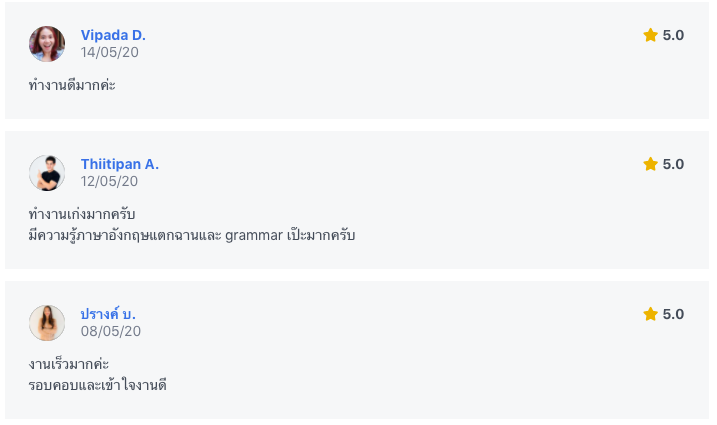
Task: Select the review text ทำงานดีมากค่ะ
Action: coord(72,85)
